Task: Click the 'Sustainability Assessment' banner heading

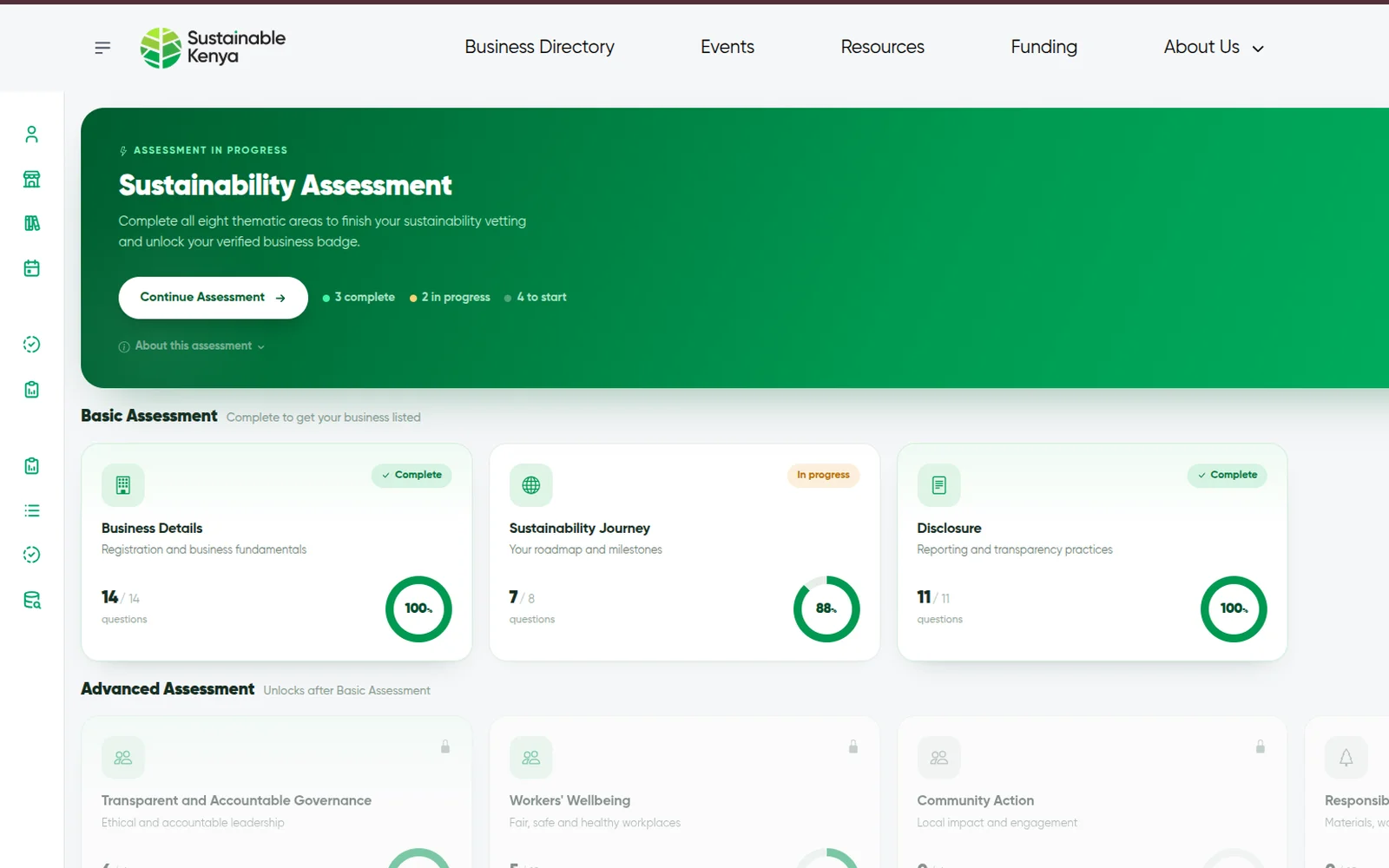Action: coord(285,185)
